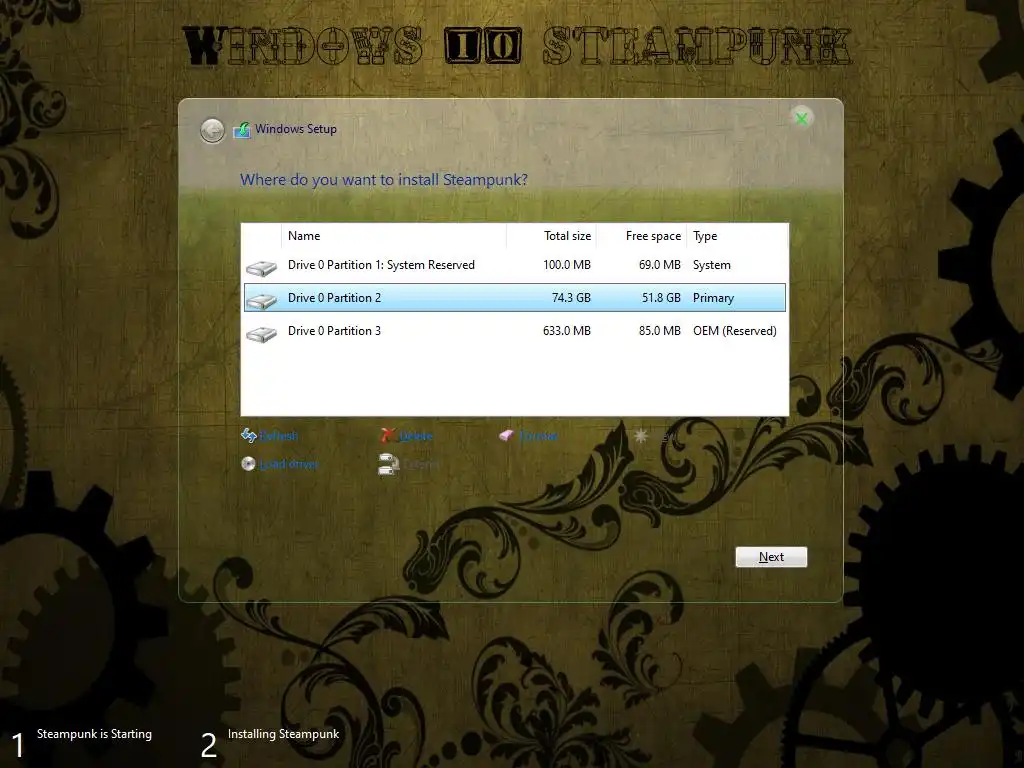Click the Primary type cell
This screenshot has height=768, width=1024.
coord(713,298)
